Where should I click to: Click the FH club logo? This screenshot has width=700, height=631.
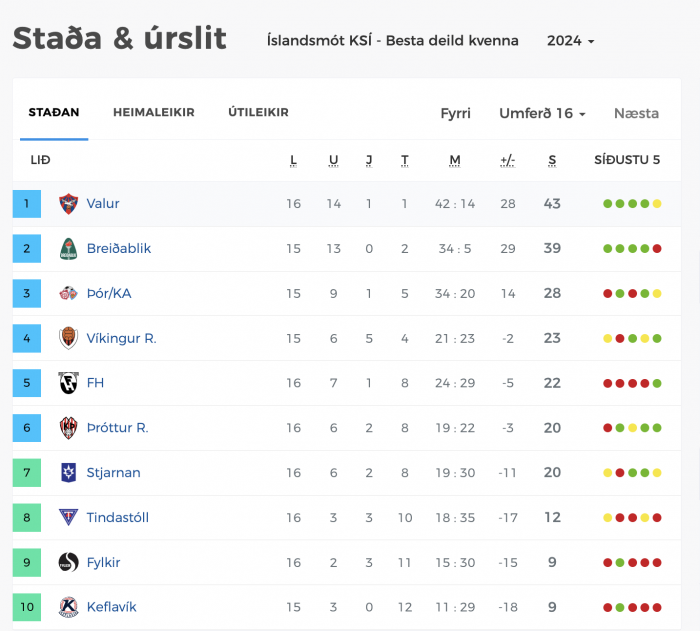pos(68,383)
